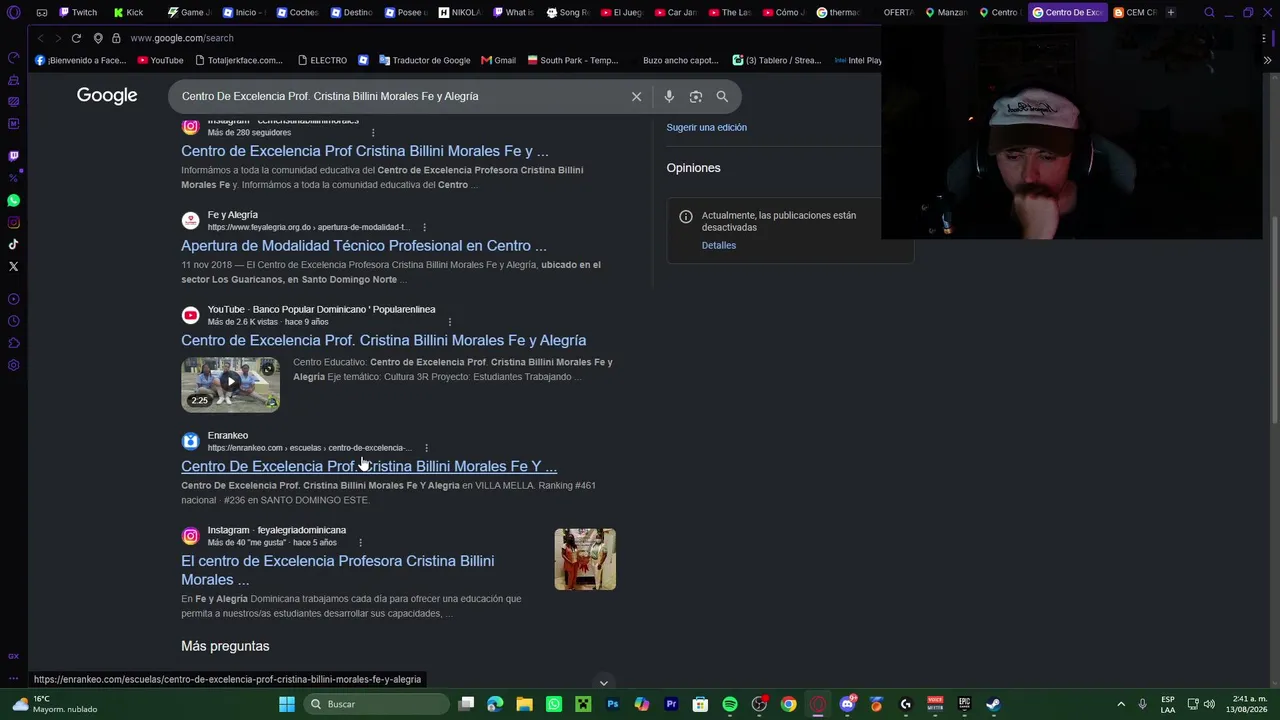This screenshot has height=720, width=1280.
Task: Open Photoshop from the taskbar
Action: (613, 704)
